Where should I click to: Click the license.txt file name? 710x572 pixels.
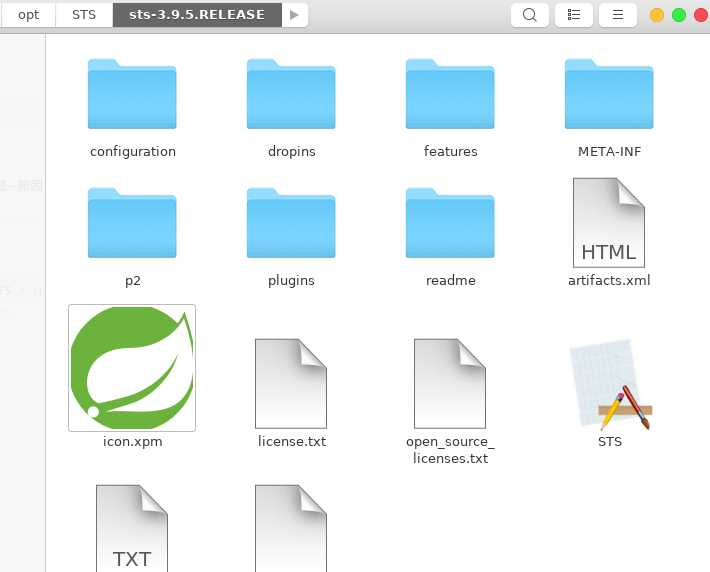point(292,441)
